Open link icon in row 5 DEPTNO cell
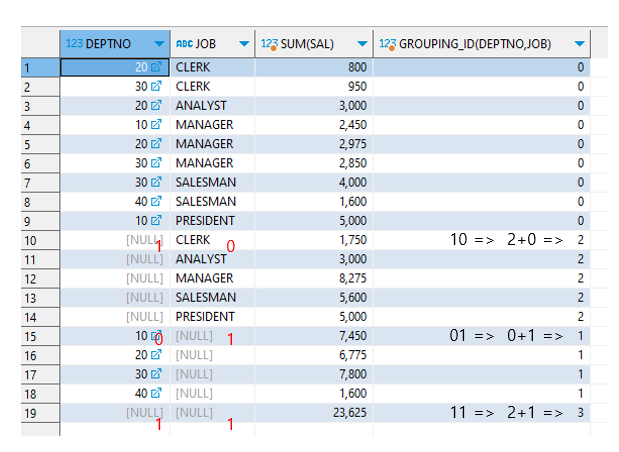 point(156,144)
